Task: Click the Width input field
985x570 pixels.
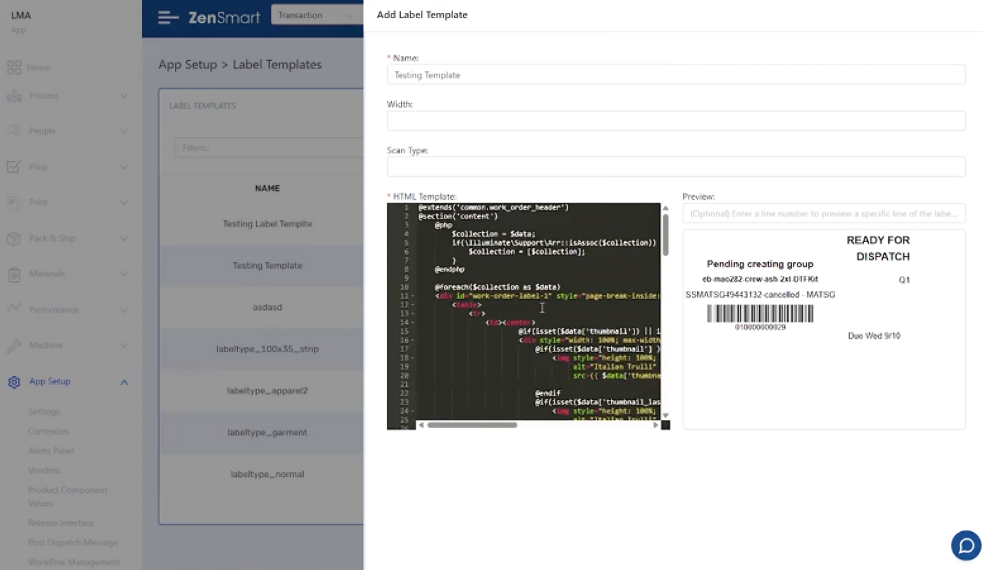Action: tap(676, 121)
